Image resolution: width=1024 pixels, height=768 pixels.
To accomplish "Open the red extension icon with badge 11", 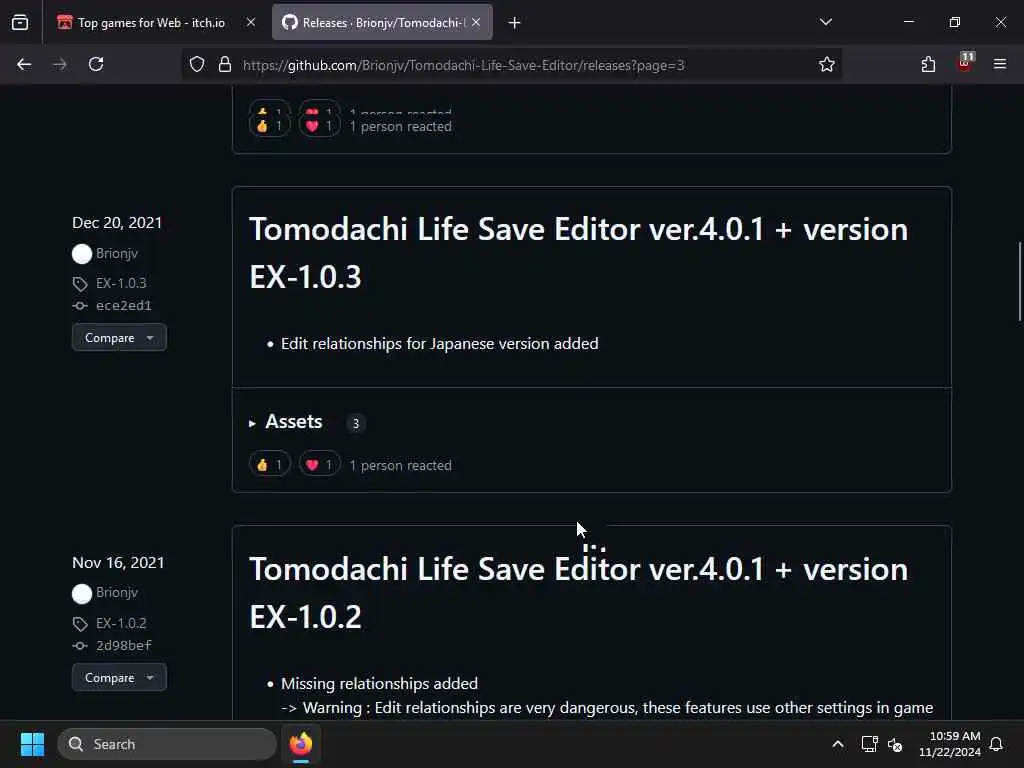I will 965,63.
